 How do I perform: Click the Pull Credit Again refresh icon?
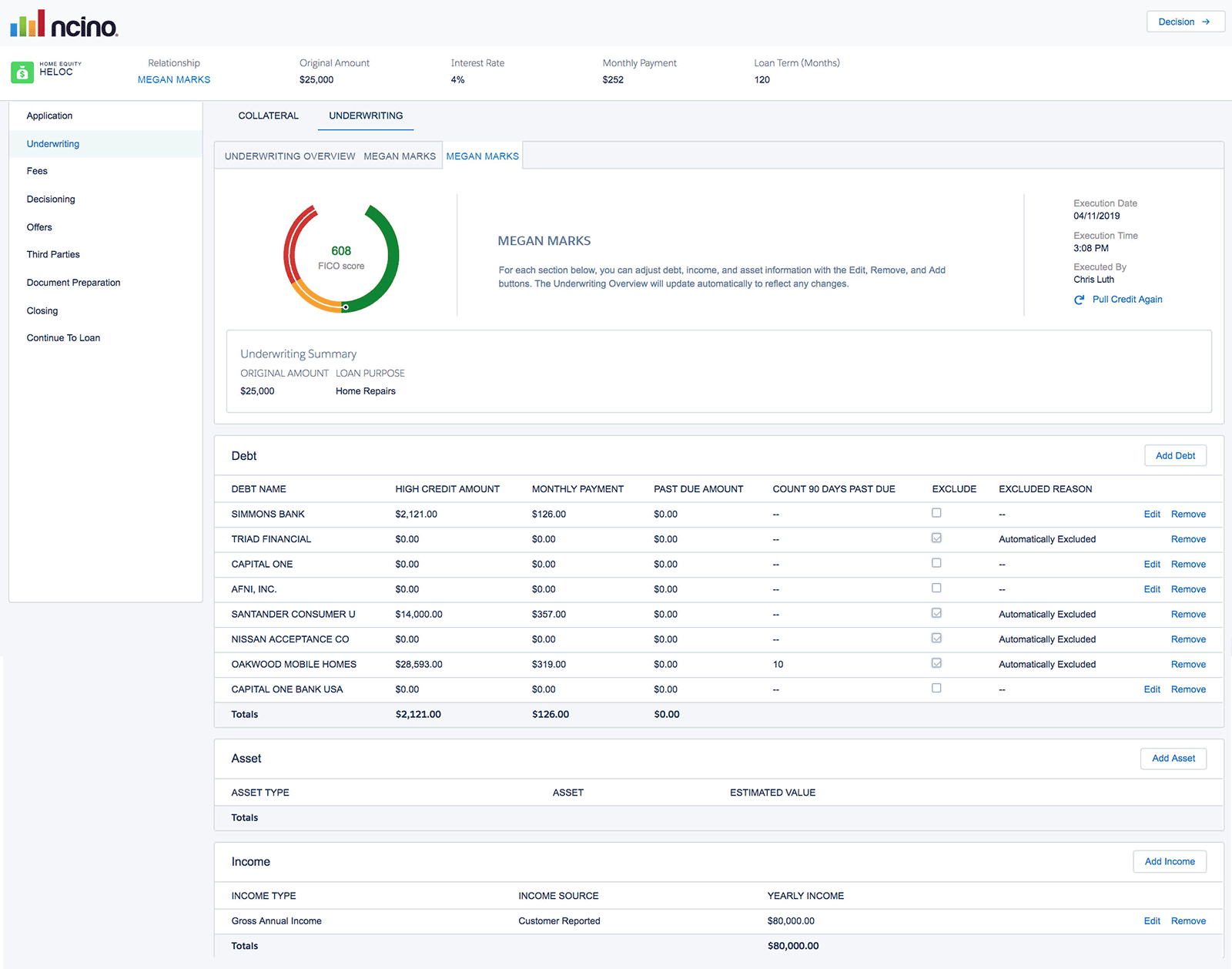click(1080, 300)
